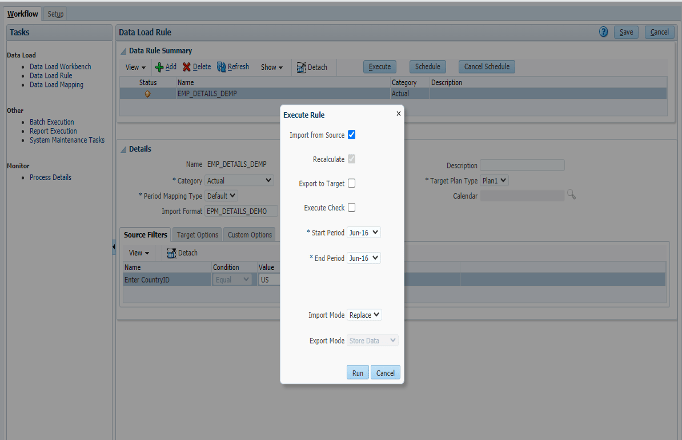
Task: Click the Cancel Schedule button
Action: pos(487,67)
